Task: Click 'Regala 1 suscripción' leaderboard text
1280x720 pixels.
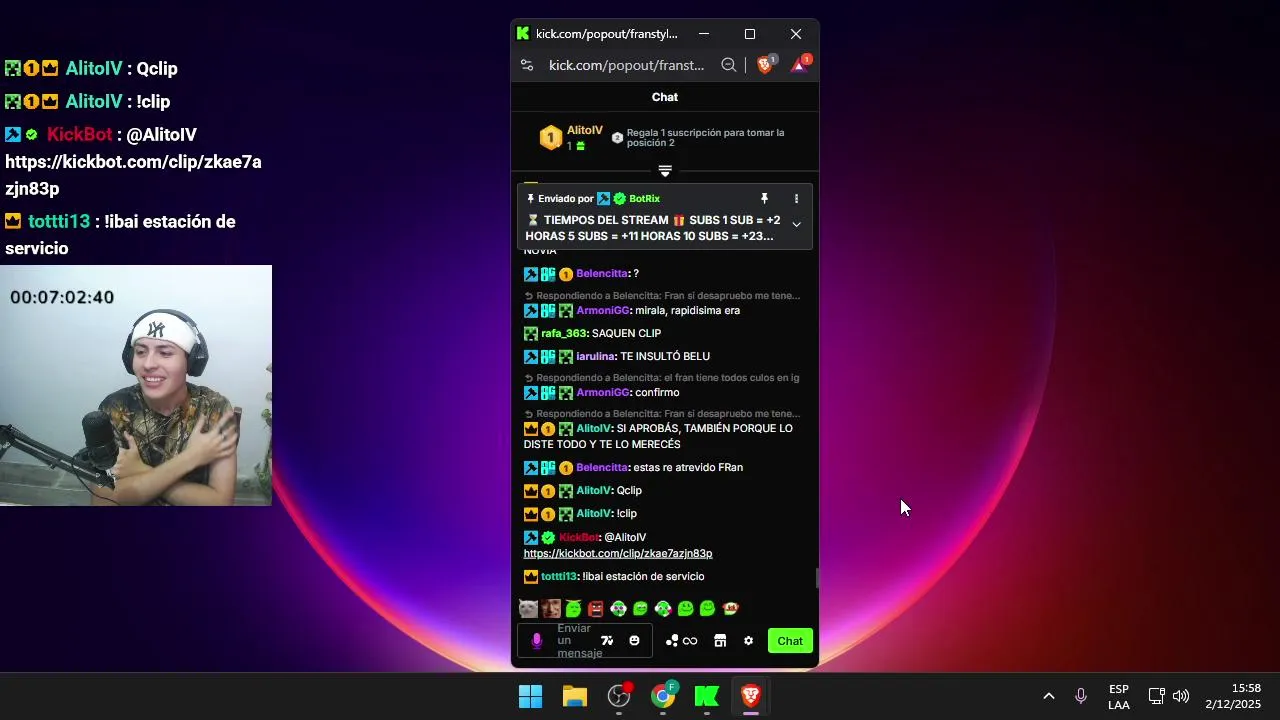Action: (x=705, y=138)
